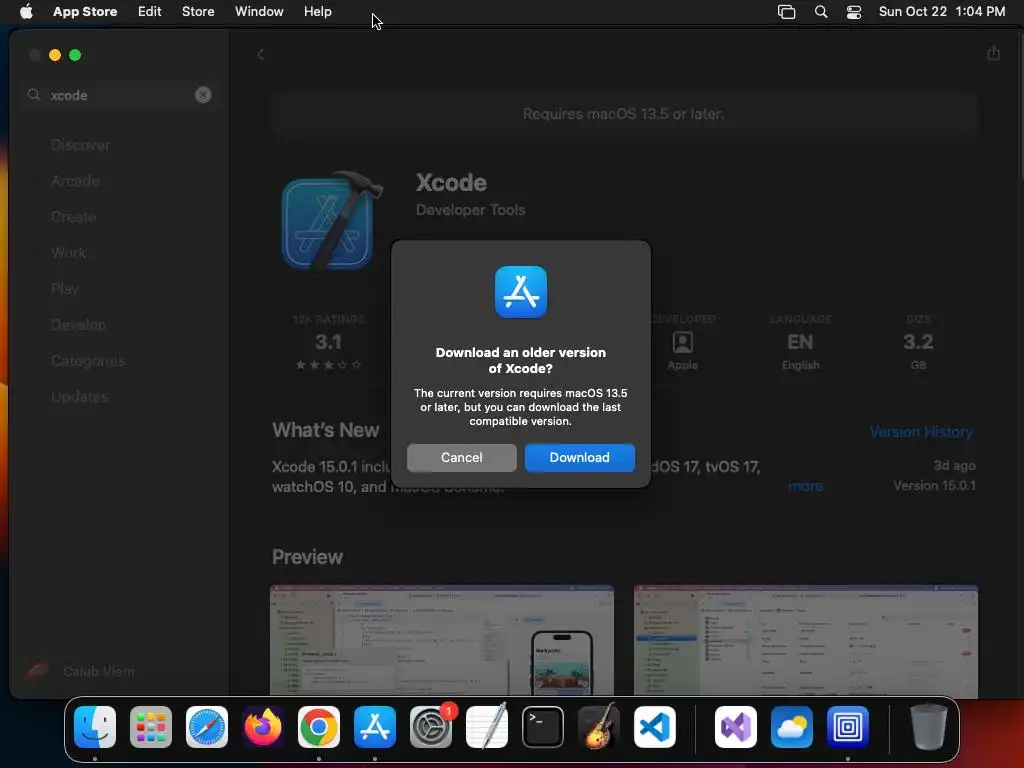Select Develop in the sidebar

click(x=78, y=325)
